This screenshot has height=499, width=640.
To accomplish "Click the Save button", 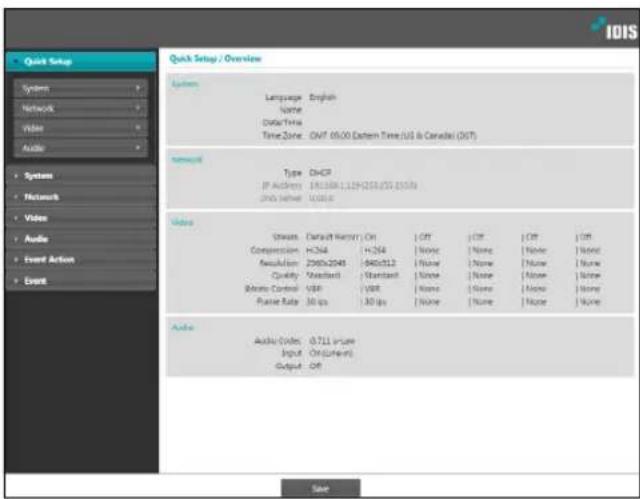I will tap(320, 488).
